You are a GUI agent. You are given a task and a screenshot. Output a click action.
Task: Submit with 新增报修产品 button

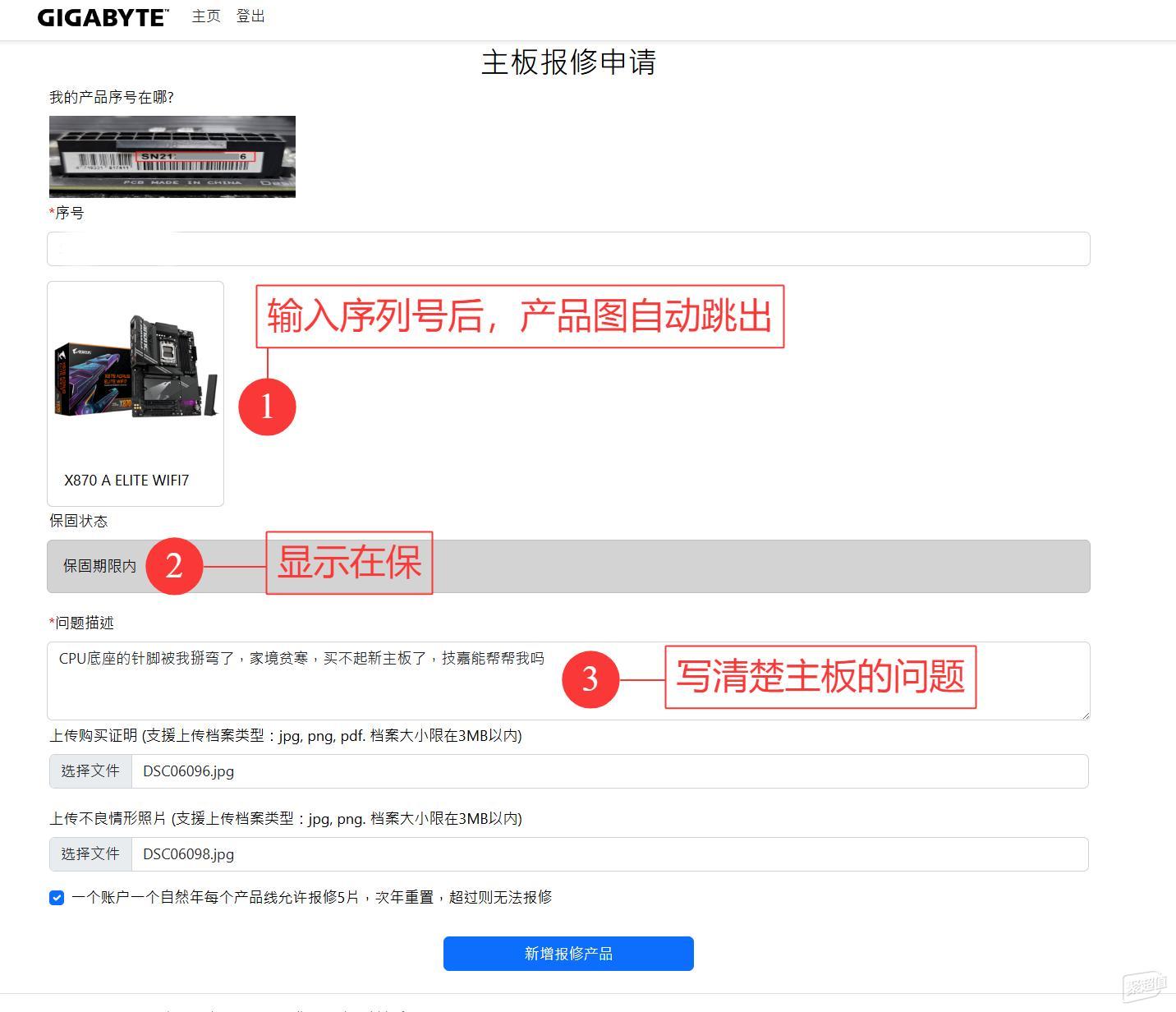(x=568, y=954)
